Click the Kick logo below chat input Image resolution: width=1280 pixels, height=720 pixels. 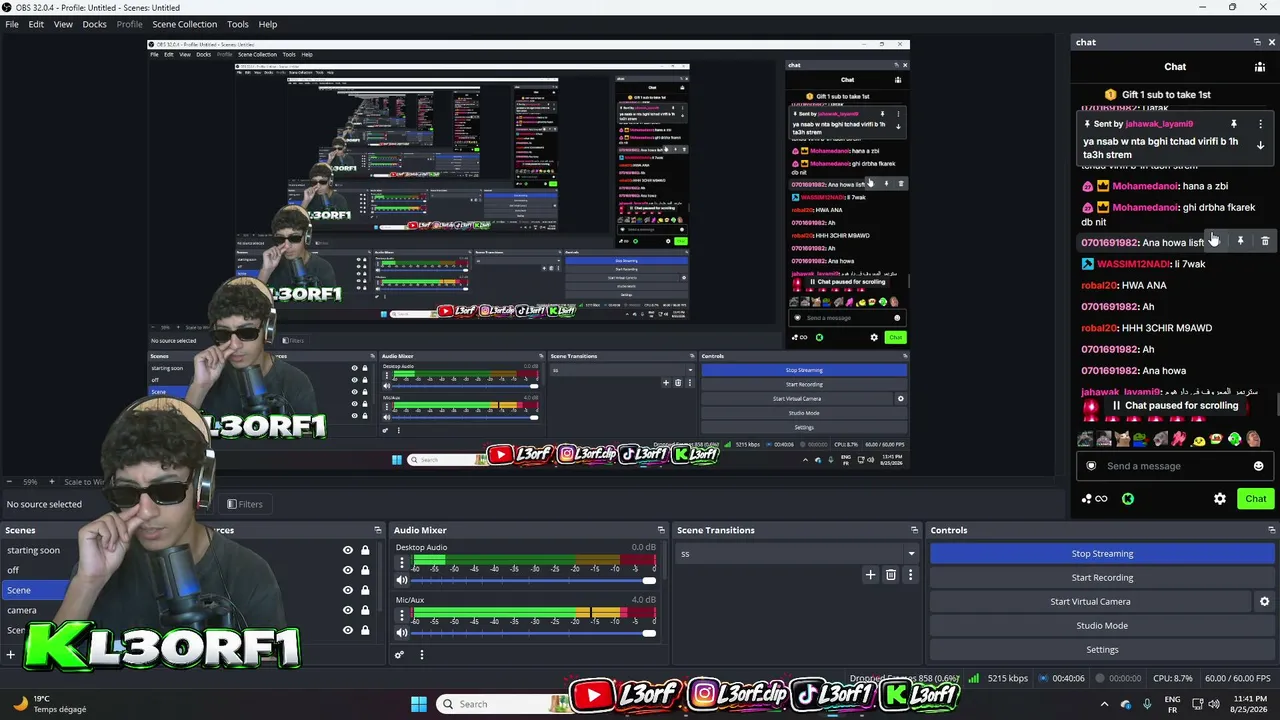1128,499
